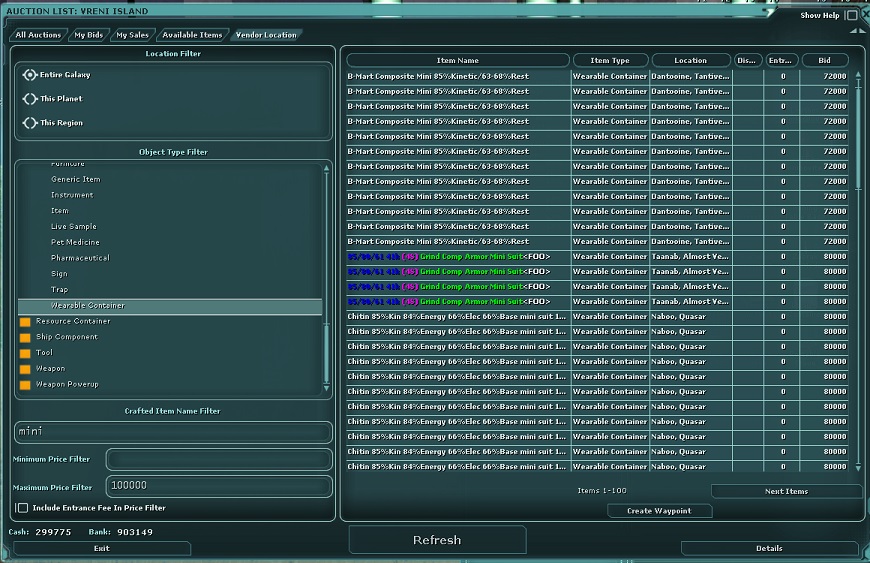870x563 pixels.
Task: Enable Include Entrance Fee In Price Filter
Action: 23,508
